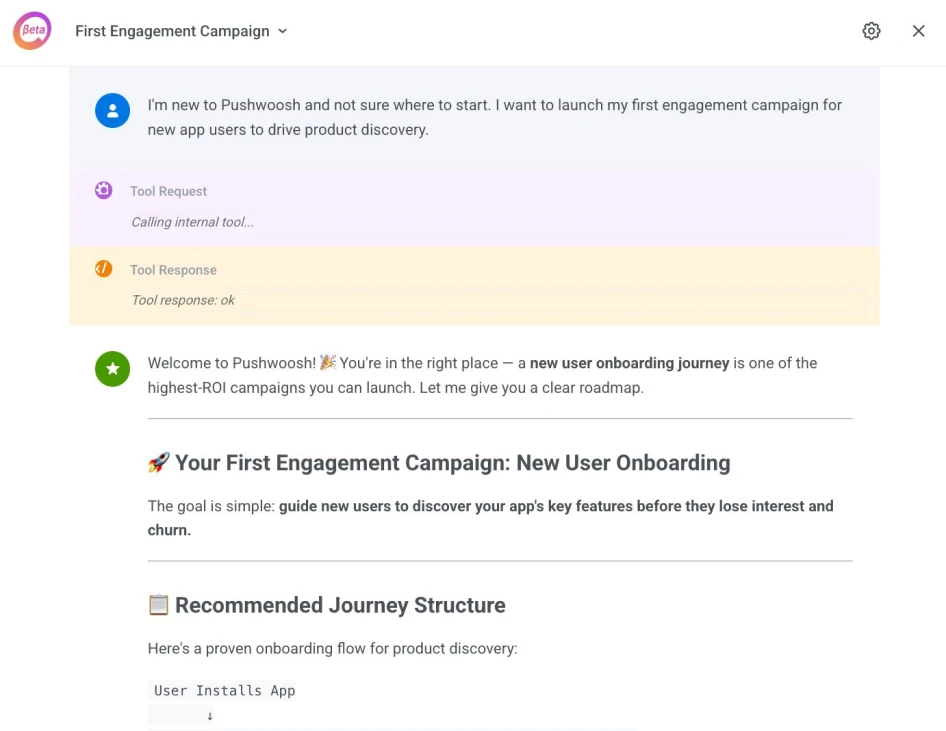Click the downward arrow below User Installs App
The width and height of the screenshot is (946, 731).
point(208,715)
